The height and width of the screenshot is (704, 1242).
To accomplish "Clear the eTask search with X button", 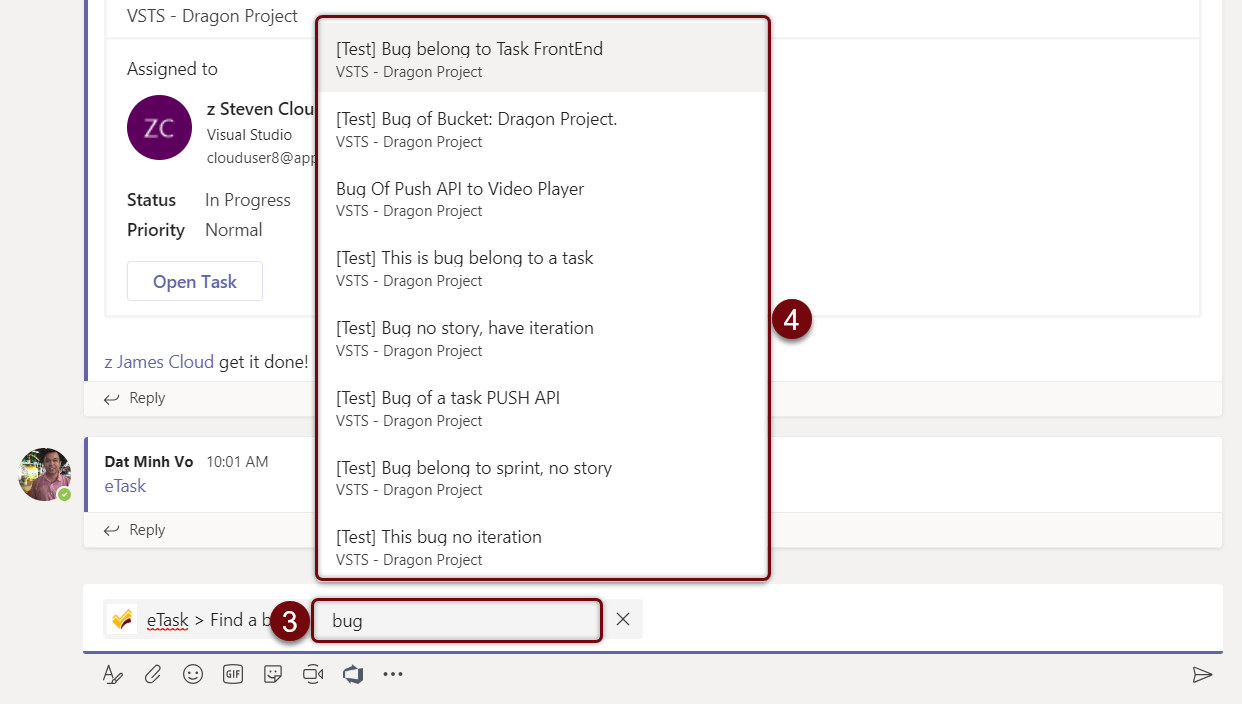I will click(623, 620).
